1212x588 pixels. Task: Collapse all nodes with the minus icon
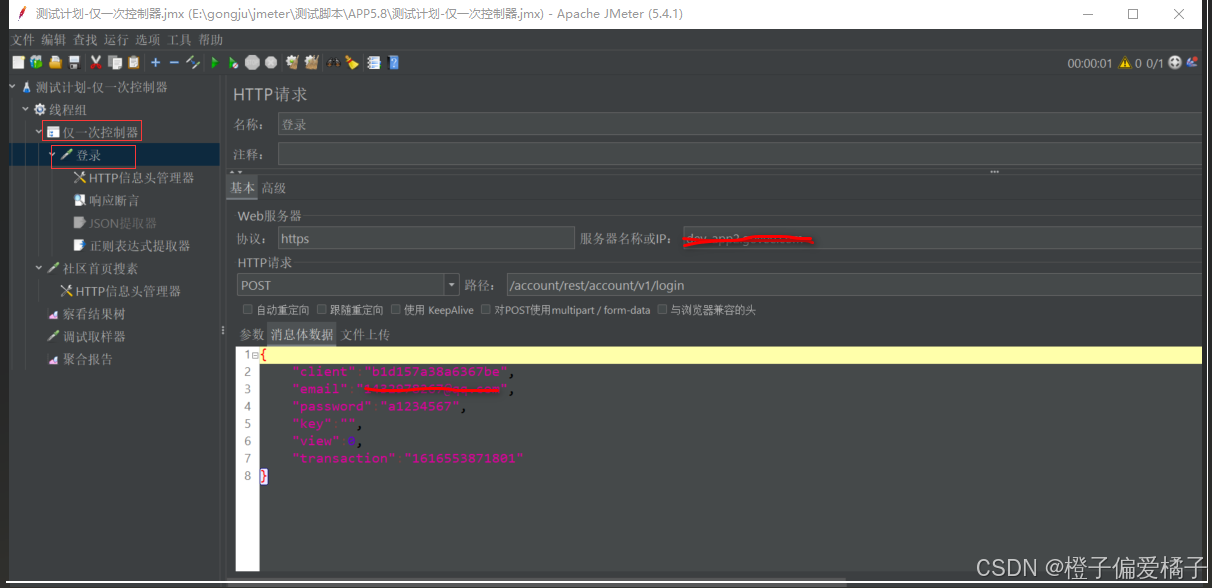pyautogui.click(x=174, y=62)
